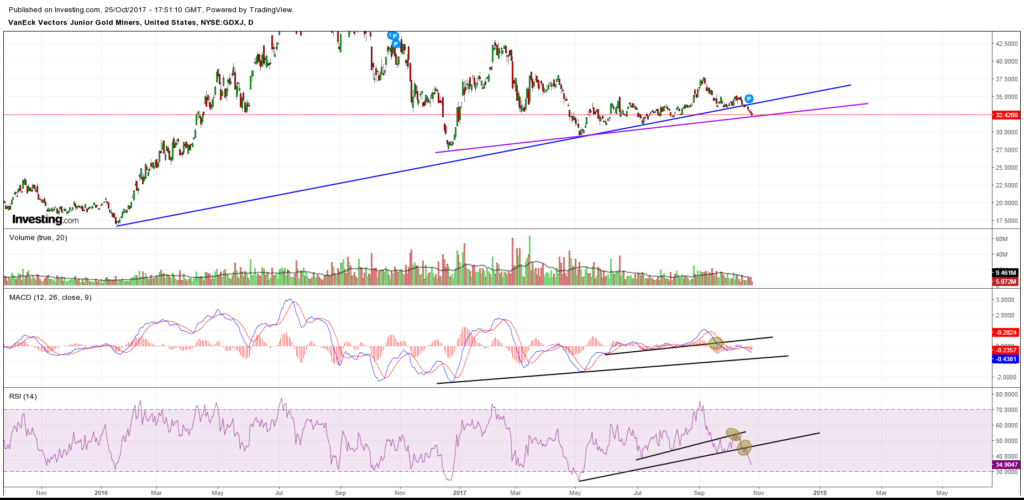The image size is (1024, 500).
Task: Select the gold oval highlight on the MACD pane
Action: click(x=716, y=343)
